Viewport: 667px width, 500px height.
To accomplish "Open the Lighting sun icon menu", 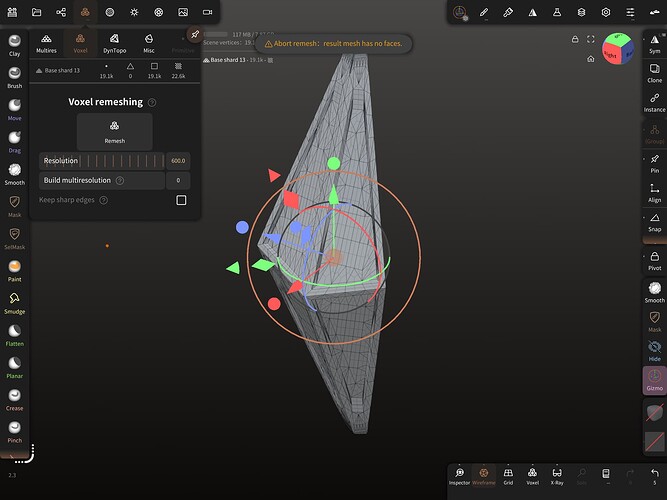I will pos(134,12).
